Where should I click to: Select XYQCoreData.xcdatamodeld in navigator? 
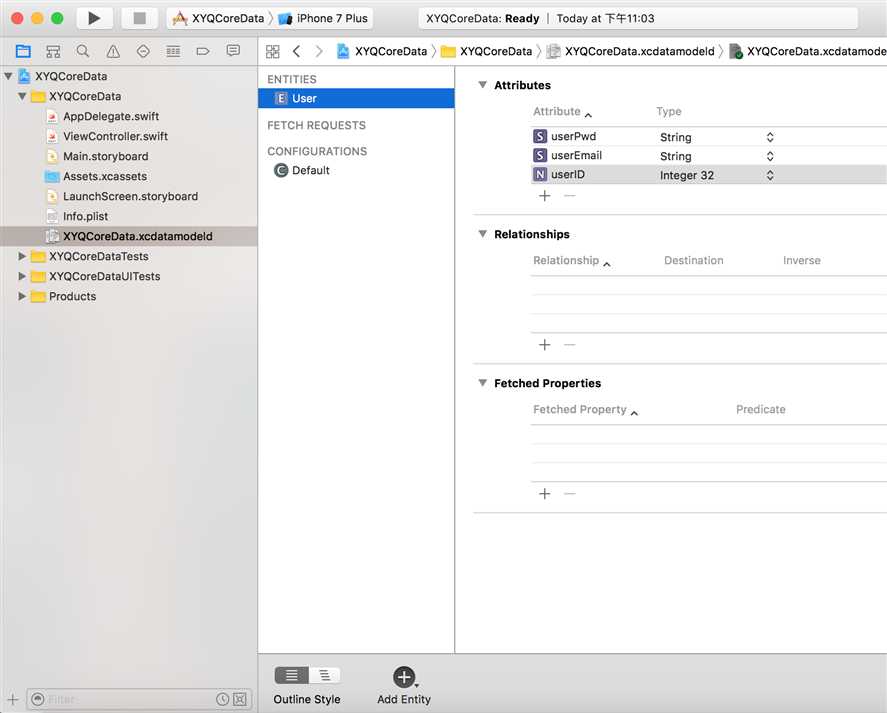(x=129, y=236)
